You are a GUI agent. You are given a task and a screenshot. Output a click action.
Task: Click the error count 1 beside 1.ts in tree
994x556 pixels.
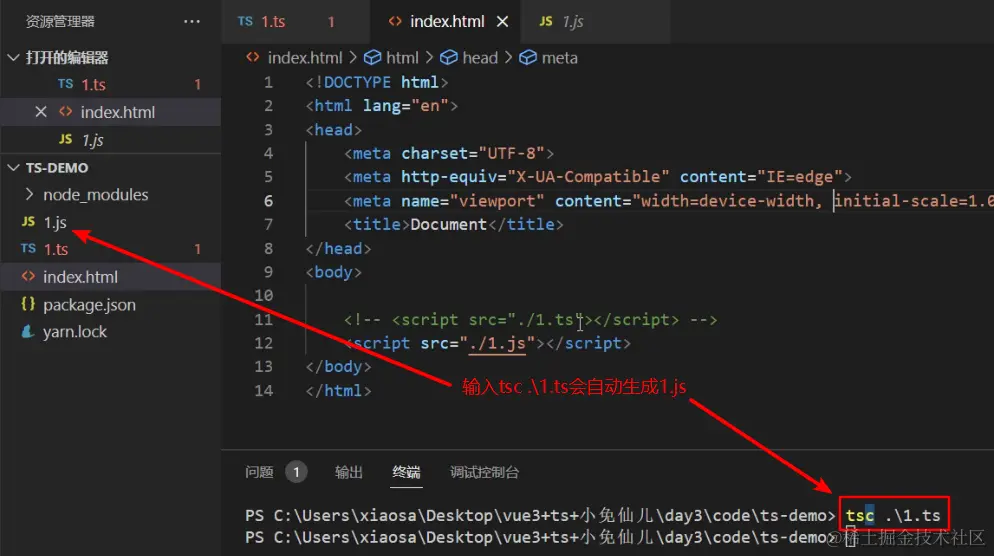pyautogui.click(x=198, y=249)
